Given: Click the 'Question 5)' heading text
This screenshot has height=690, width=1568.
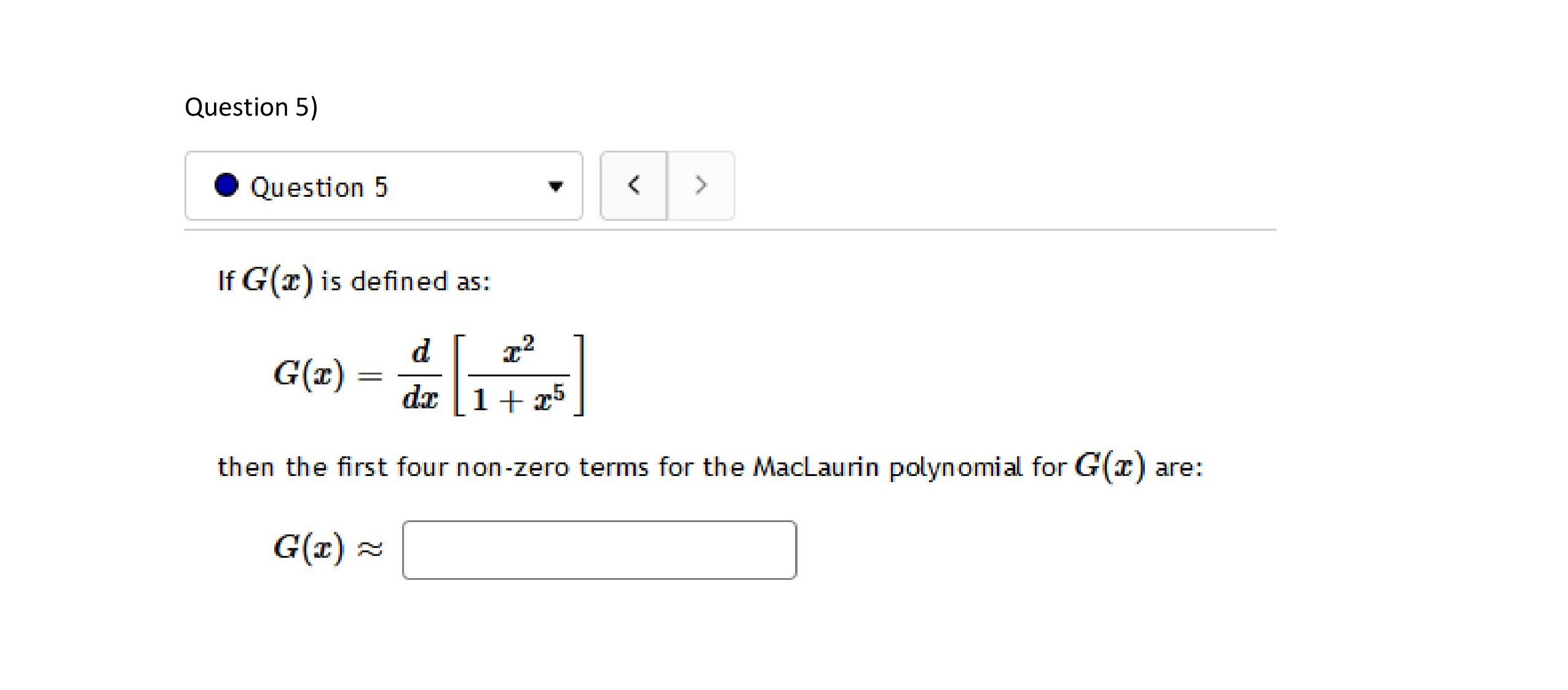Looking at the screenshot, I should pyautogui.click(x=251, y=107).
